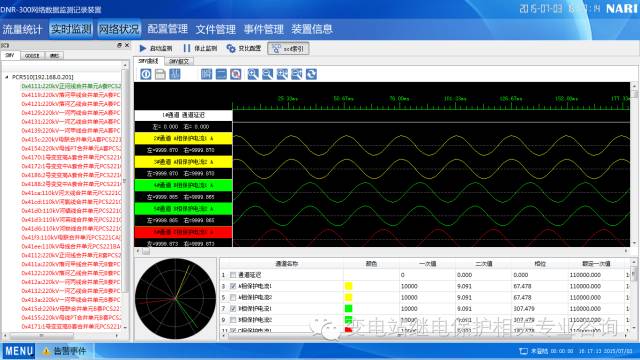Check checkbox for row 9 B相保护电流2

(233, 320)
